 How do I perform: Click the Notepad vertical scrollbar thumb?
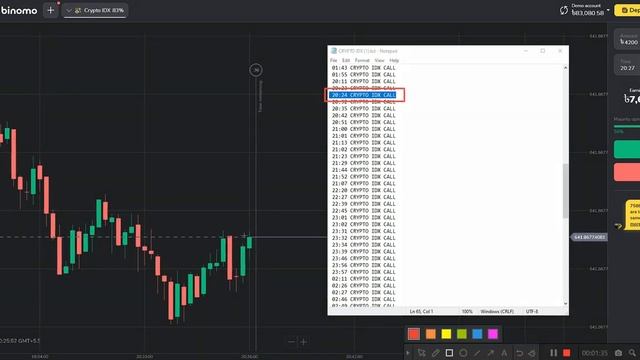click(x=565, y=191)
